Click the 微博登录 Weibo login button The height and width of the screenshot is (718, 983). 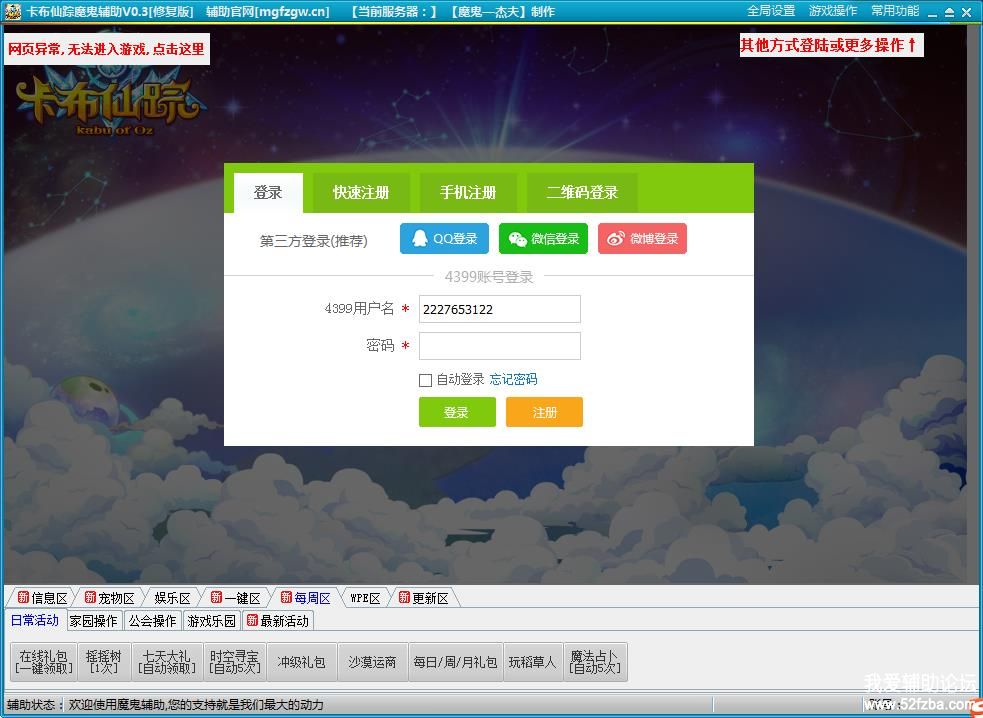point(642,239)
